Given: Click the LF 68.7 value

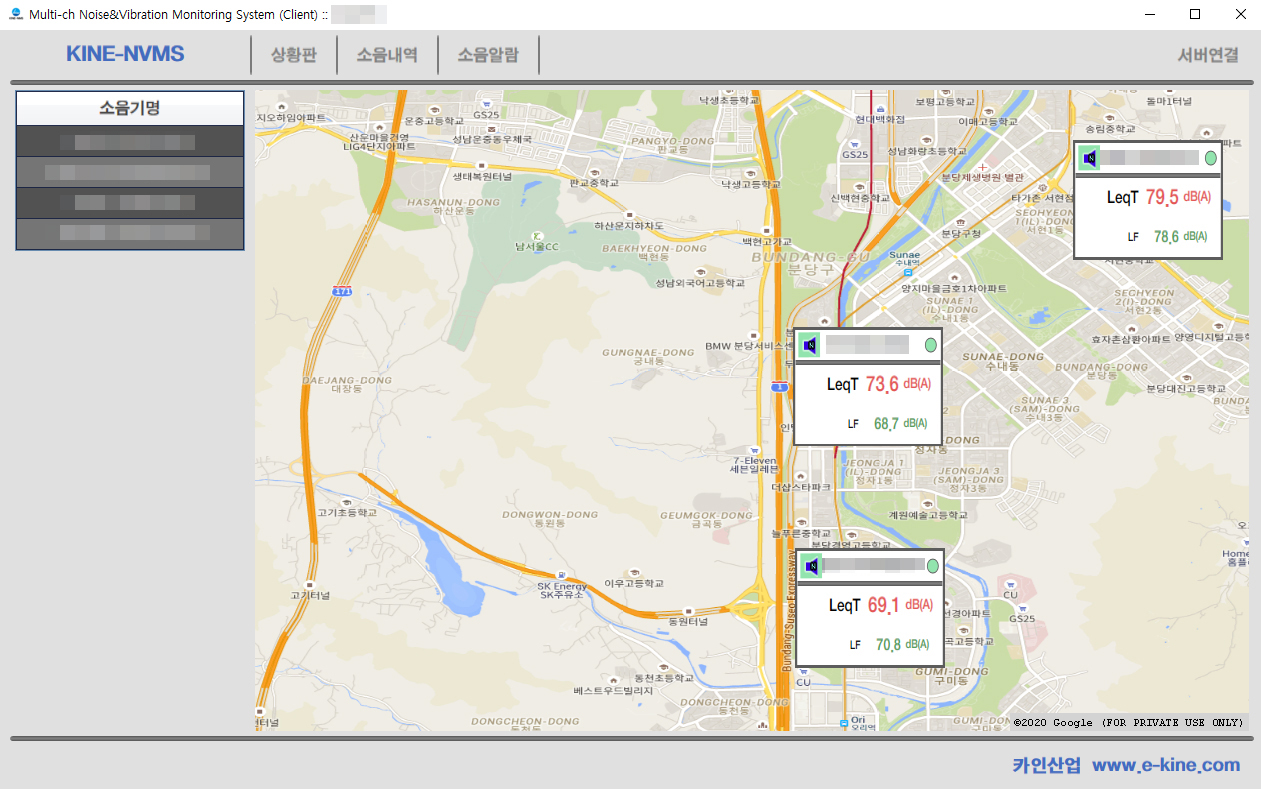Looking at the screenshot, I should pyautogui.click(x=887, y=424).
